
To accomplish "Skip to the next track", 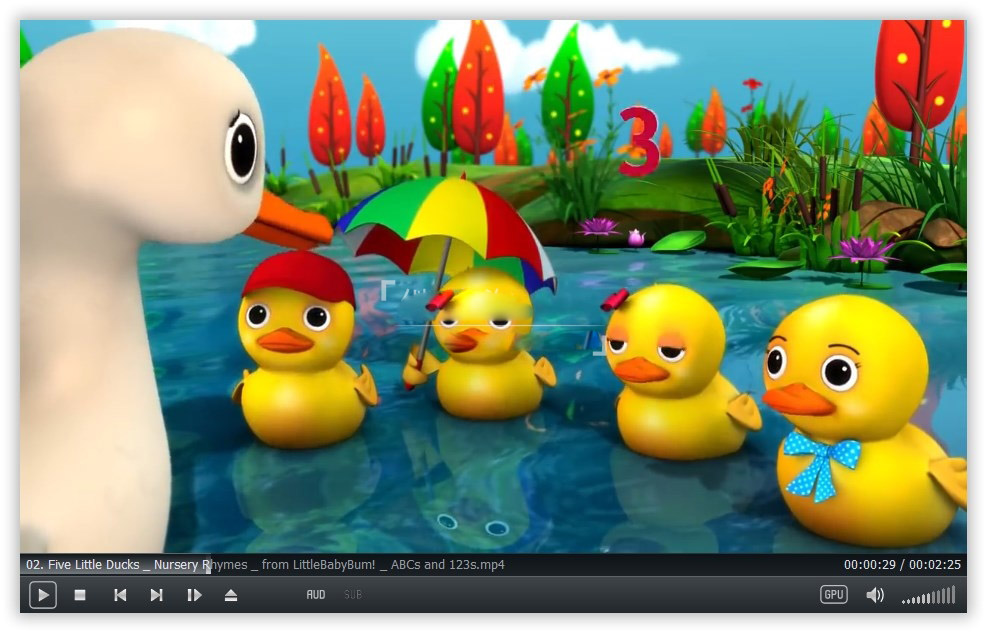I will (x=157, y=595).
